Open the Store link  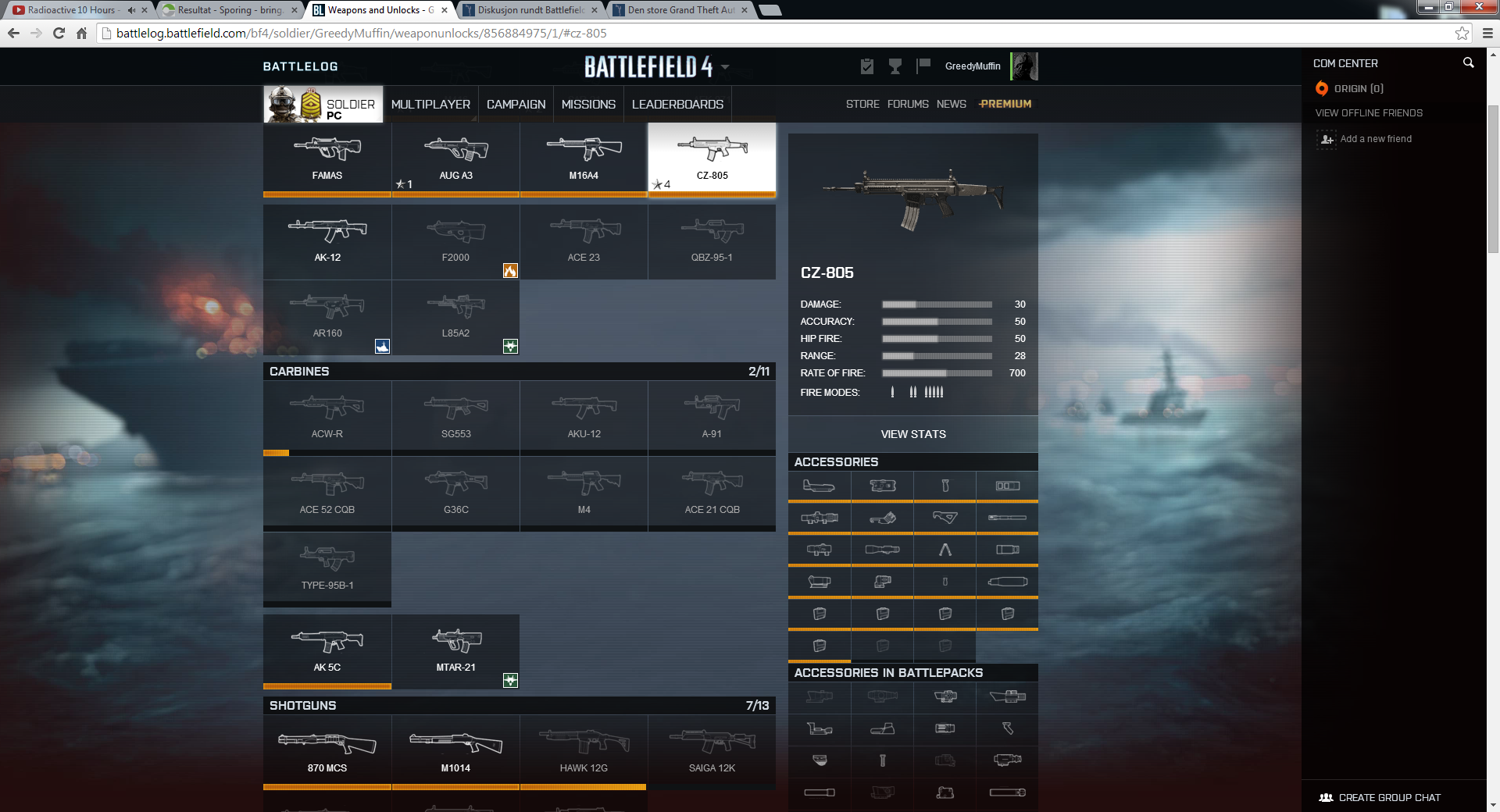862,104
